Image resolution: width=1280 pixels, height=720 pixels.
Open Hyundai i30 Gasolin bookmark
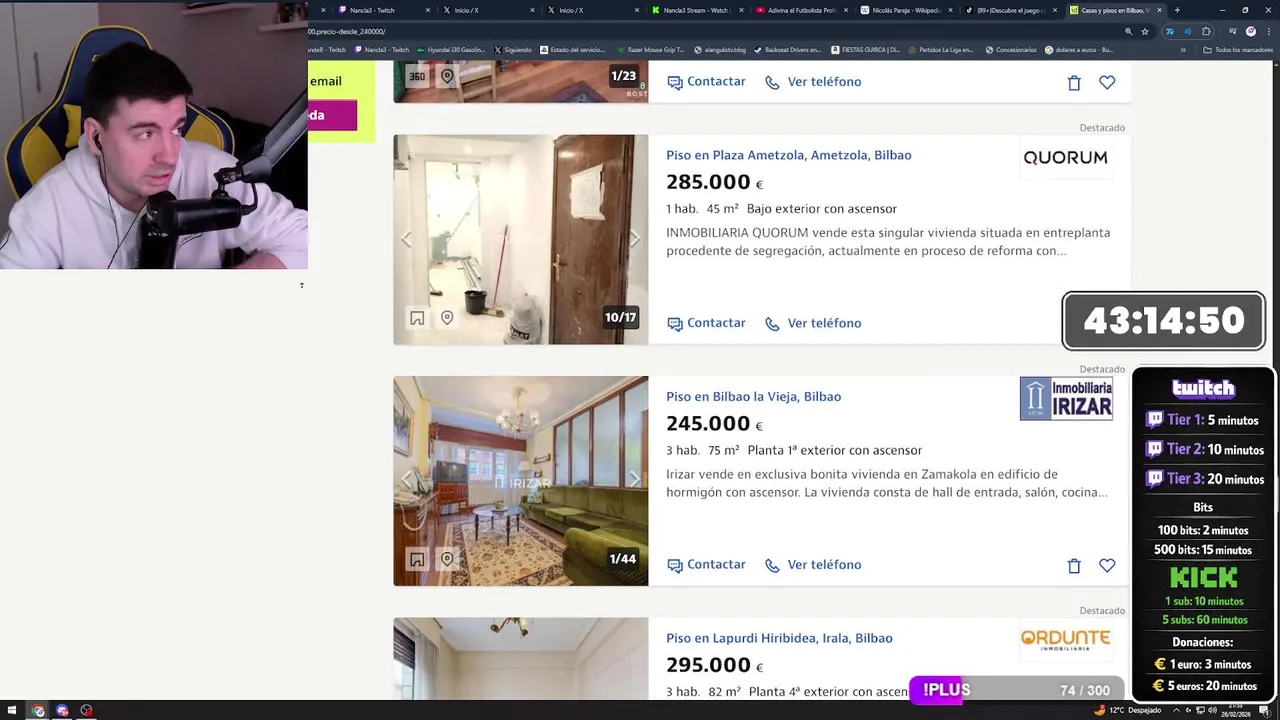(x=451, y=50)
